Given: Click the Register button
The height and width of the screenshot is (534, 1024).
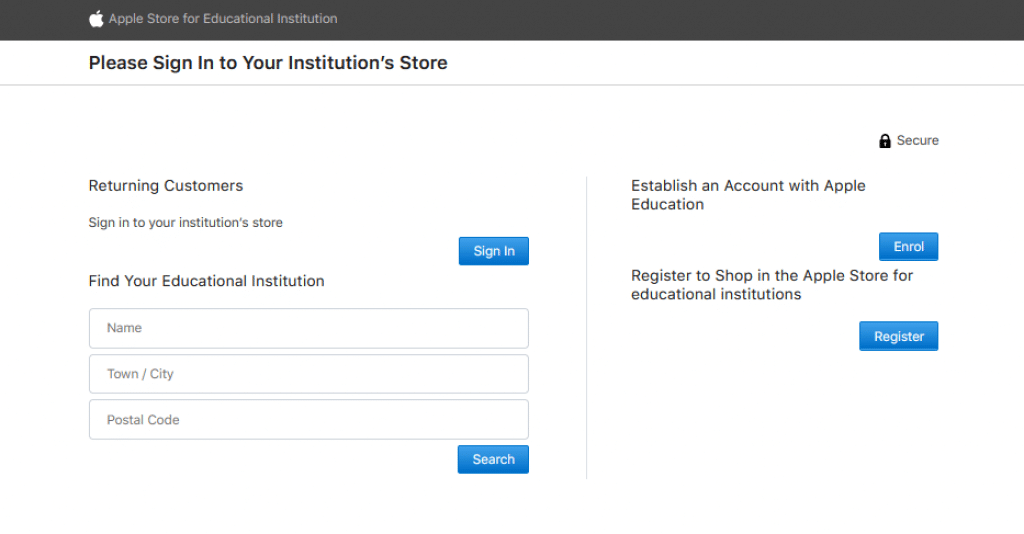Looking at the screenshot, I should click(899, 336).
